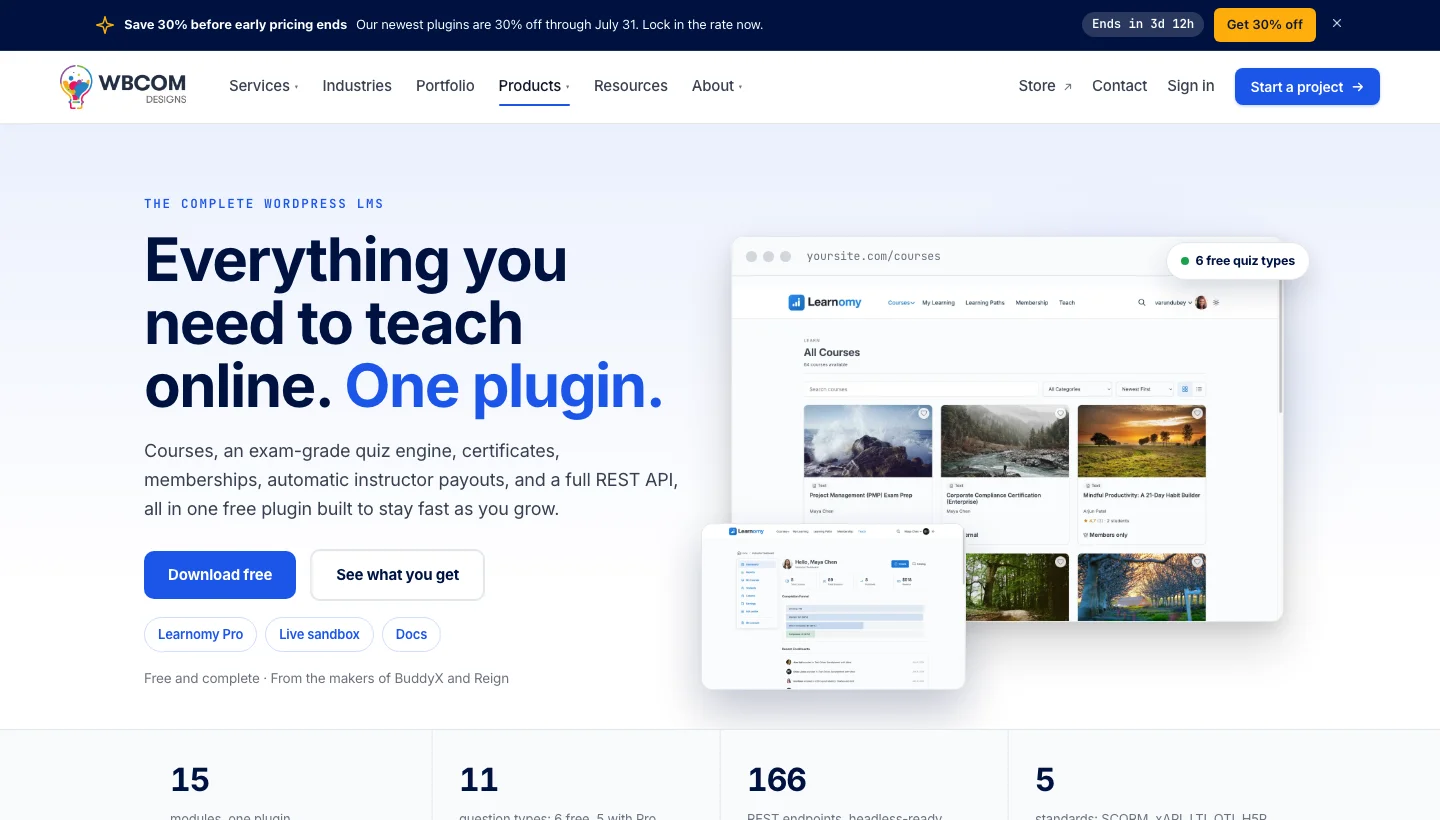The width and height of the screenshot is (1440, 820).
Task: Click THE COMPLETE WORDPRESS LMS eyebrow text
Action: click(x=264, y=203)
